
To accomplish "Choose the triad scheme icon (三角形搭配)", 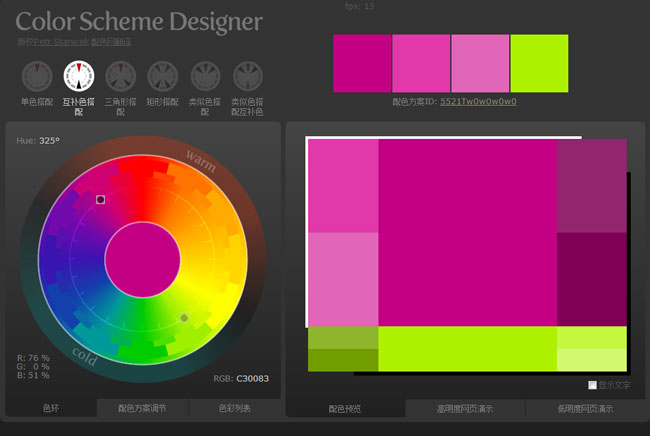I will (x=120, y=76).
